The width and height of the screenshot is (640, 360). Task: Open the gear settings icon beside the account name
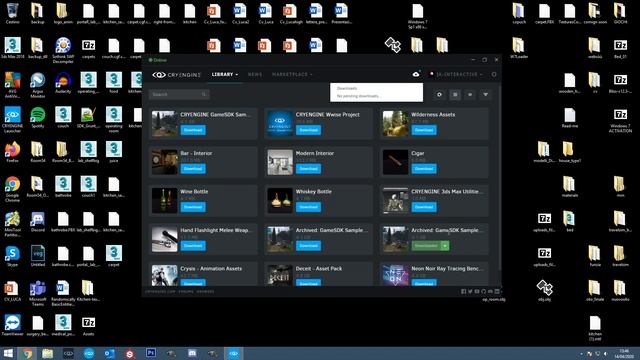494,74
